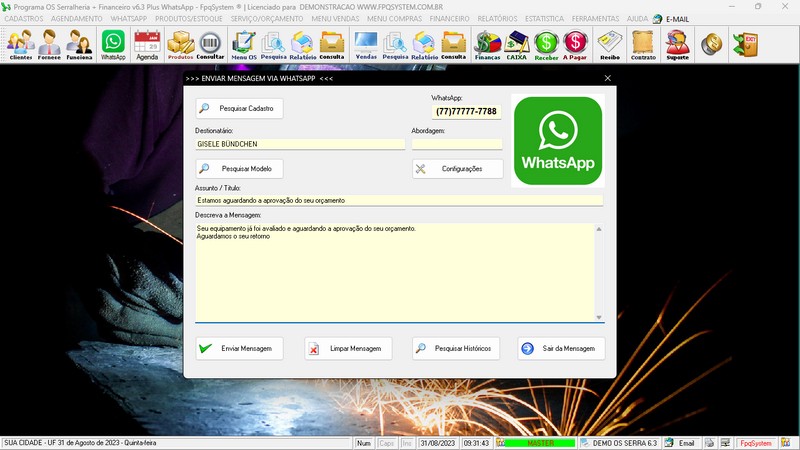
Task: Click the WhatsApp phone number field
Action: [466, 111]
